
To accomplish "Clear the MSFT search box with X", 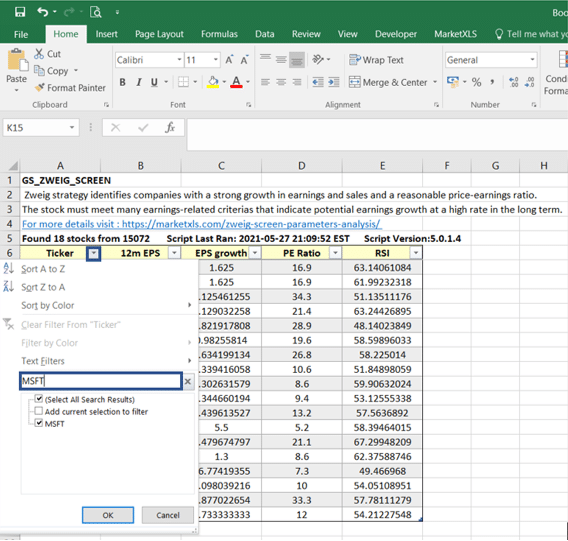I will (x=188, y=381).
